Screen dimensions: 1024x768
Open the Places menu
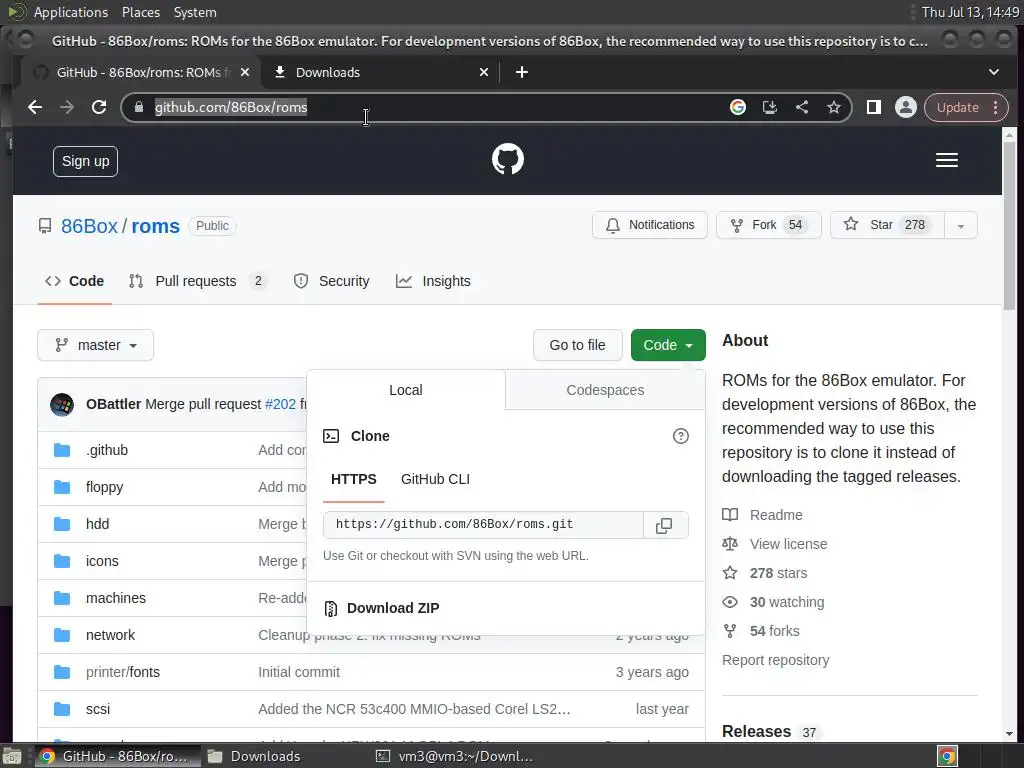[x=140, y=12]
